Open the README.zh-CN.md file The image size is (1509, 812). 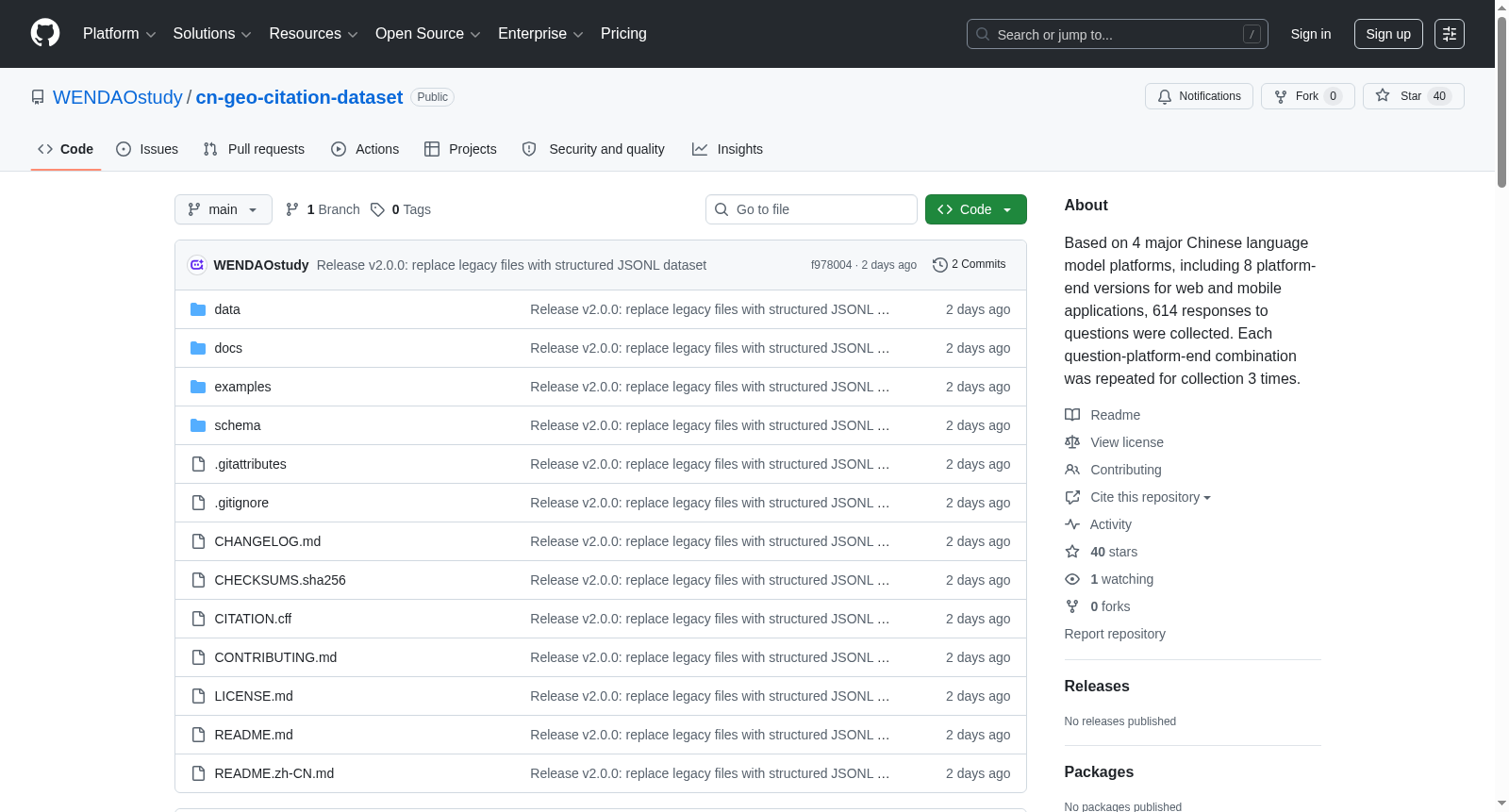(274, 773)
